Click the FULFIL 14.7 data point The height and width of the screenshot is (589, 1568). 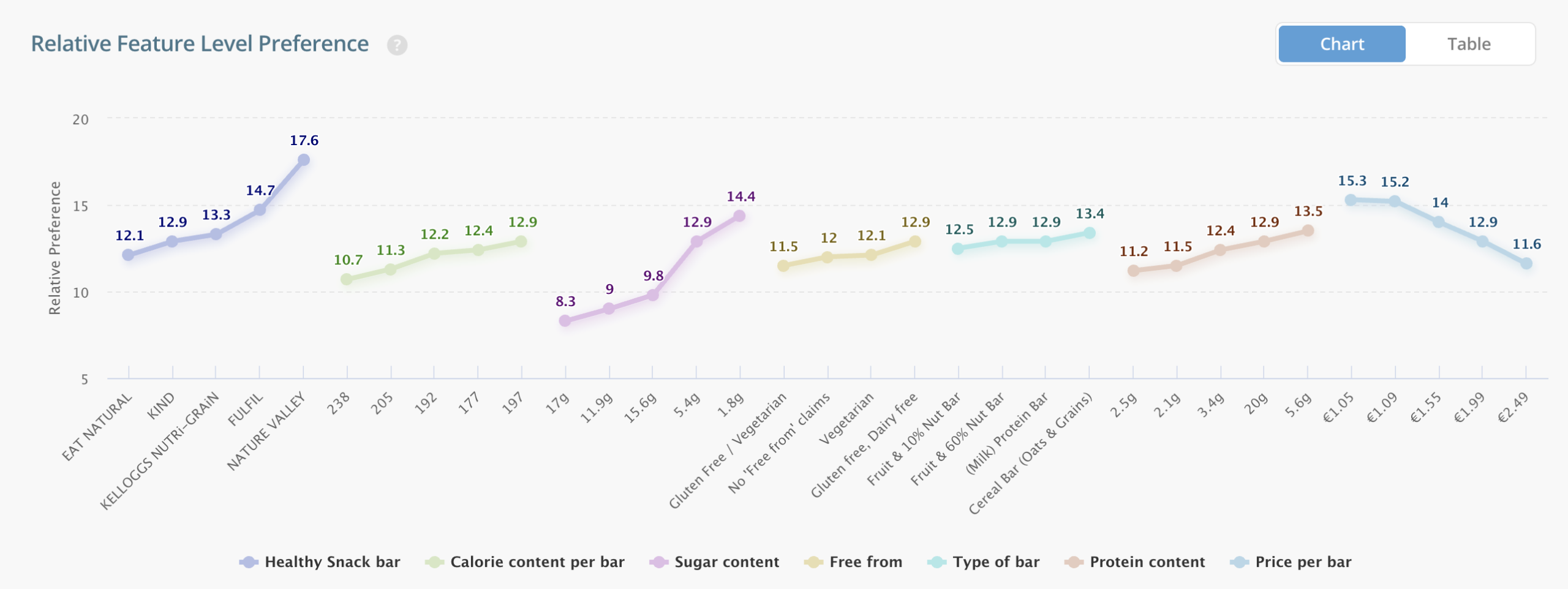[x=260, y=210]
